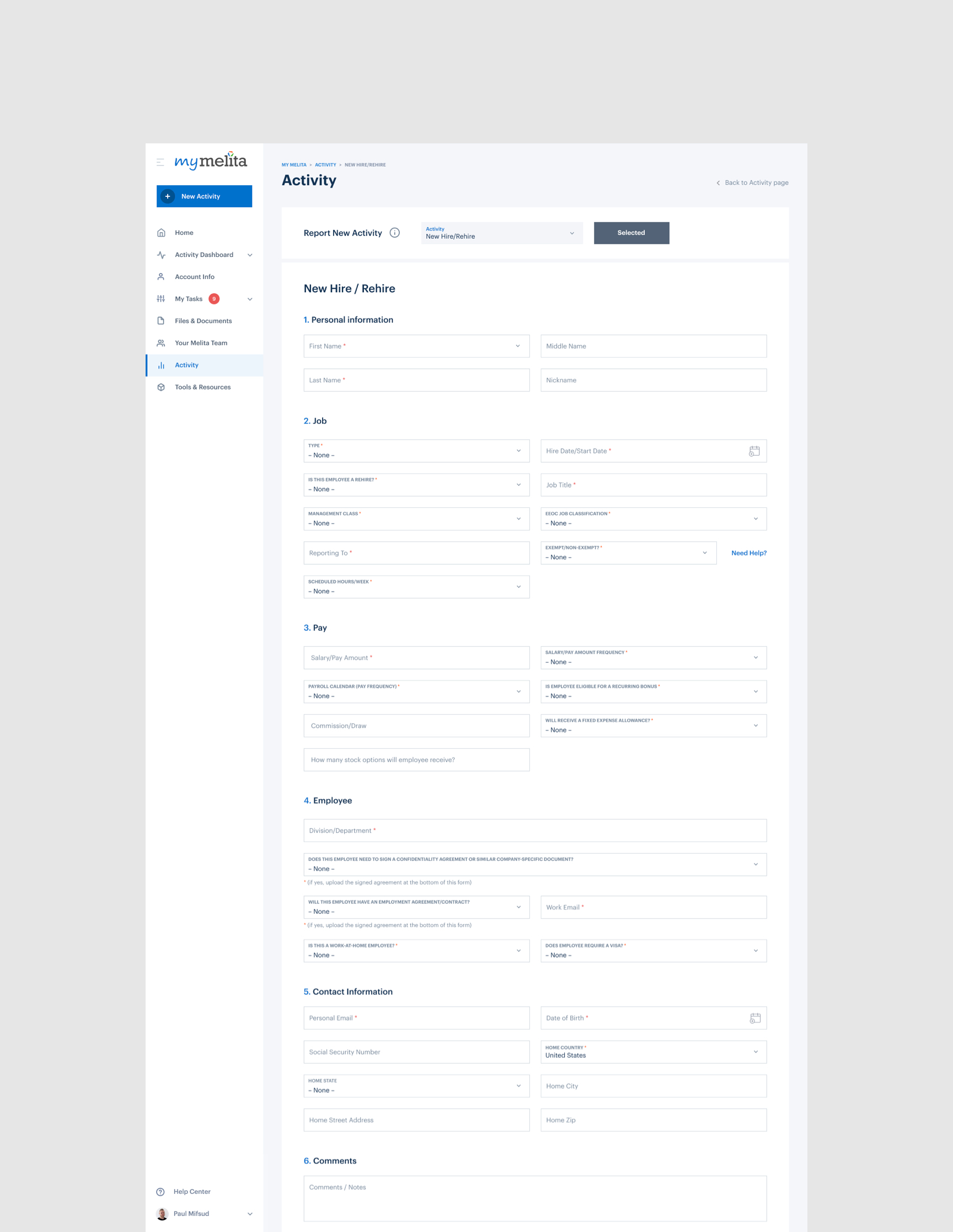This screenshot has height=1232, width=953.
Task: Click the Work Email input field
Action: click(x=654, y=908)
